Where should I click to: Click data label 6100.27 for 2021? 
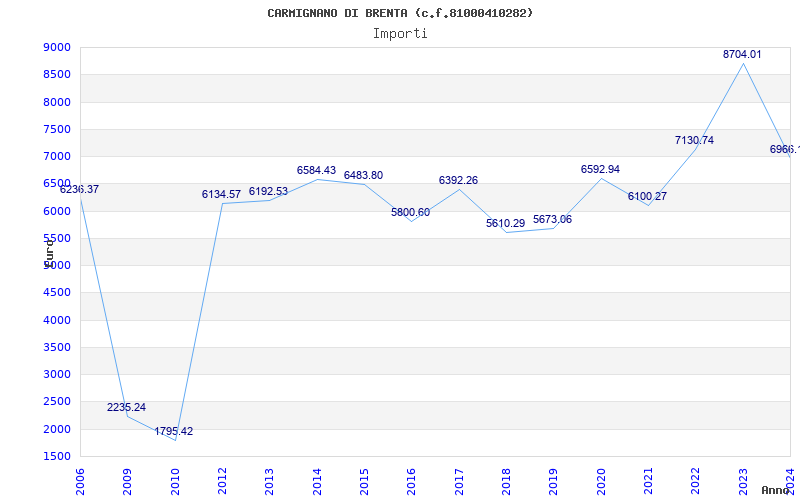[x=647, y=196]
